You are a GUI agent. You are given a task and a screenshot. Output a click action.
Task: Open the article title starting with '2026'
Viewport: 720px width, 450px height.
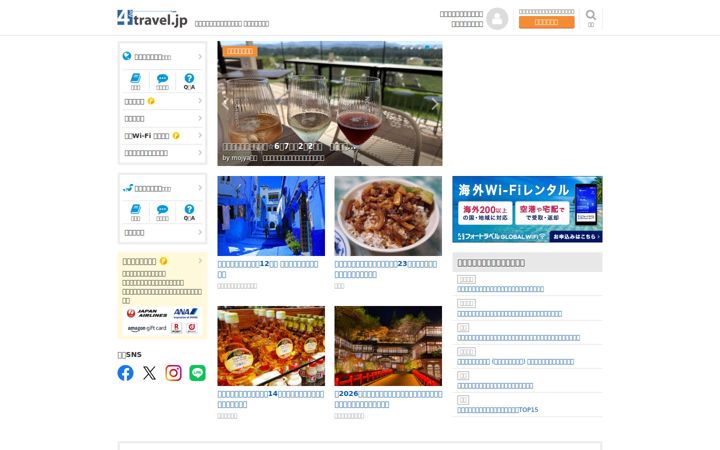click(388, 399)
